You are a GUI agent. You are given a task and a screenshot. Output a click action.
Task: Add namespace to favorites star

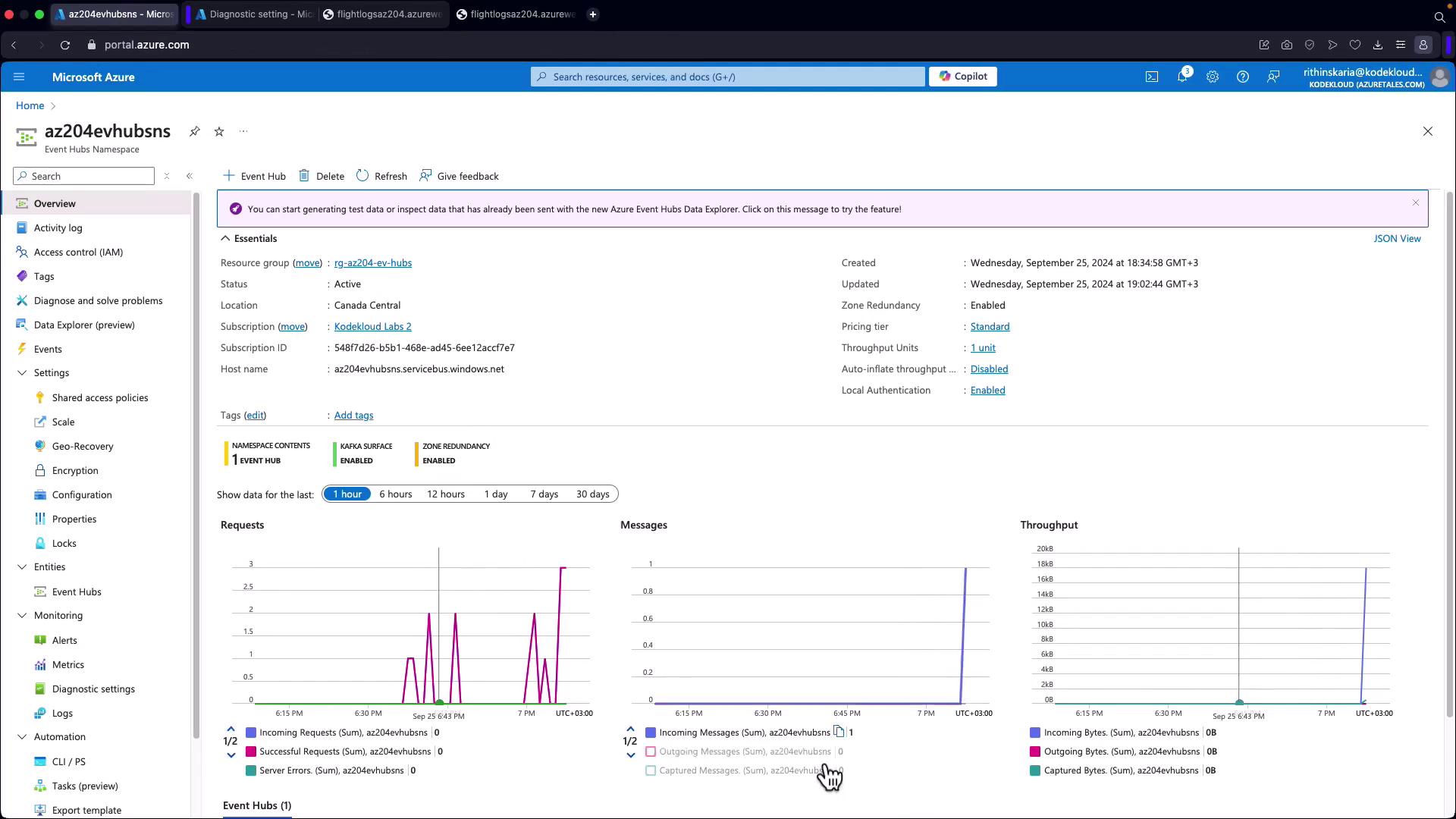point(219,131)
